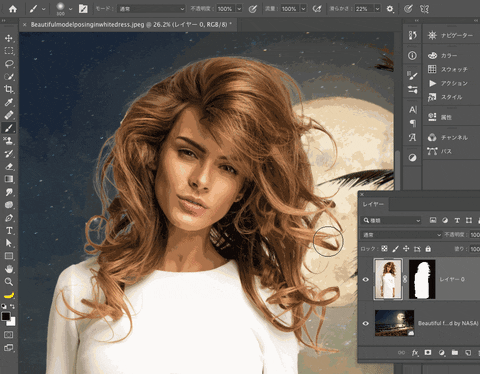Select the Healing Brush tool
The width and height of the screenshot is (480, 374).
9,115
